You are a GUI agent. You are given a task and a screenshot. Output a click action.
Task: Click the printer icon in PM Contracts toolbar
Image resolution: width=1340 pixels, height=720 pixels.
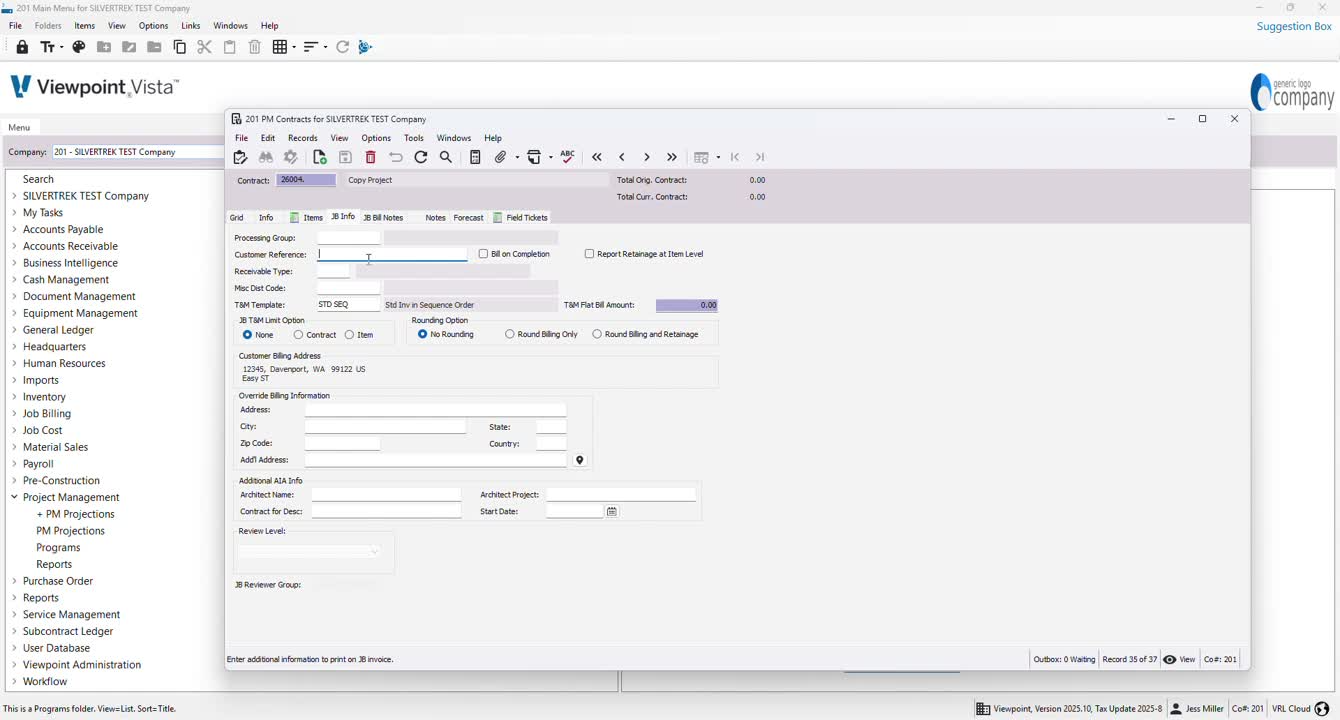click(x=535, y=157)
